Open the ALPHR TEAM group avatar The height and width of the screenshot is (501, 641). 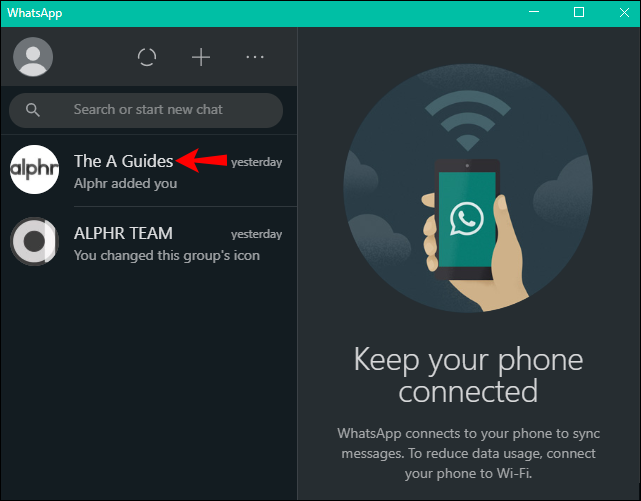[34, 242]
